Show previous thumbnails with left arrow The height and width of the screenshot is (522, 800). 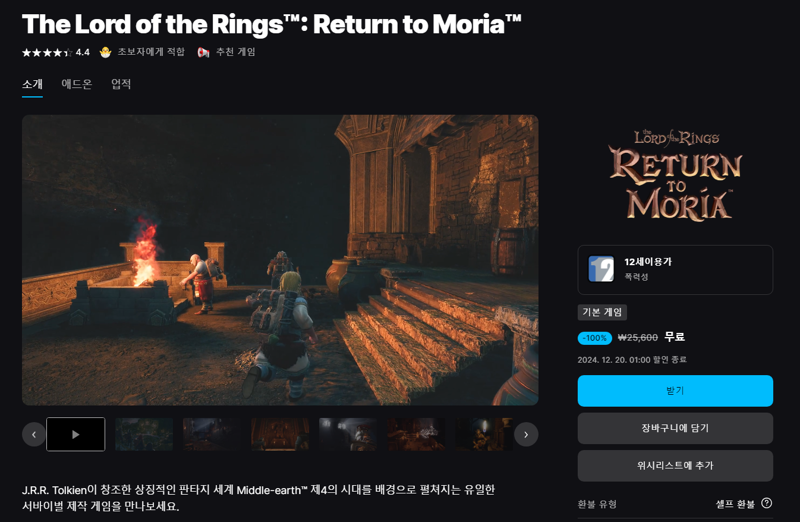34,435
